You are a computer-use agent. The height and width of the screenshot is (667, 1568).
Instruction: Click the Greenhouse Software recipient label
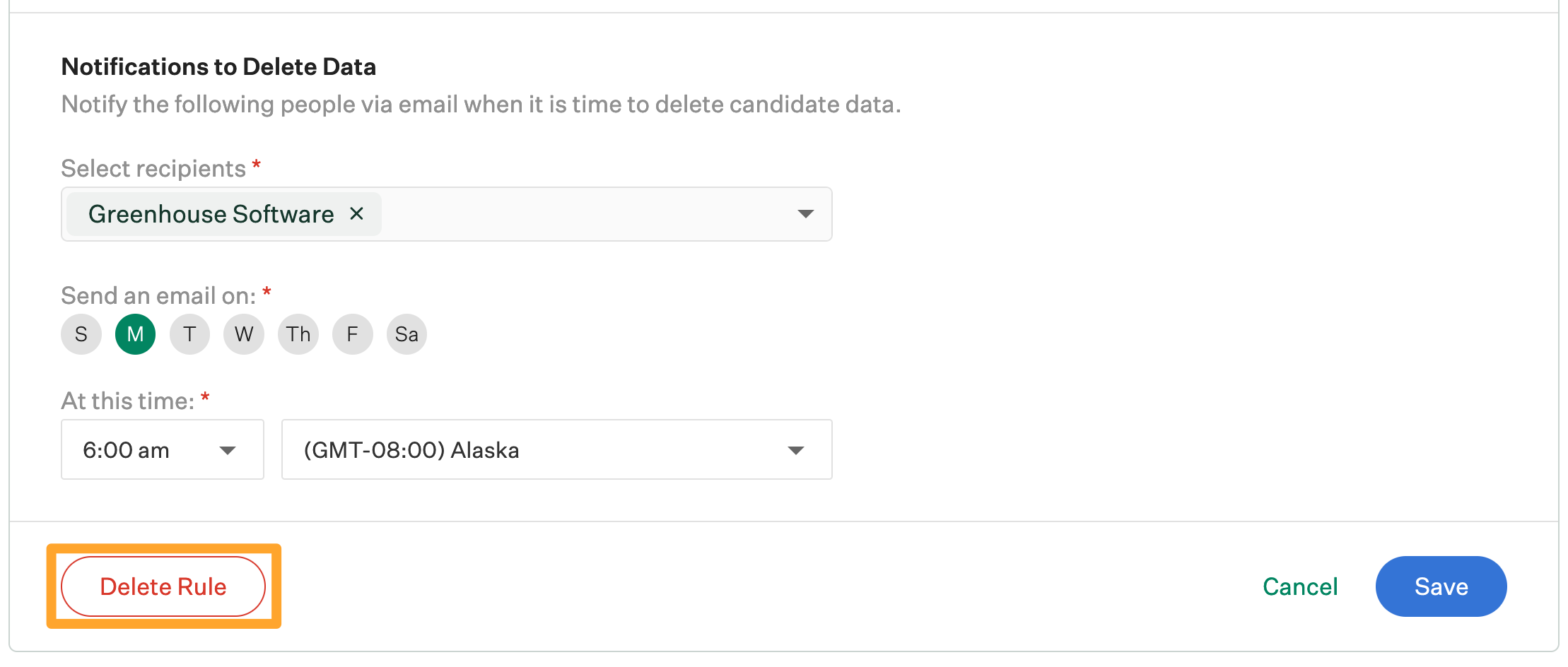(x=211, y=214)
